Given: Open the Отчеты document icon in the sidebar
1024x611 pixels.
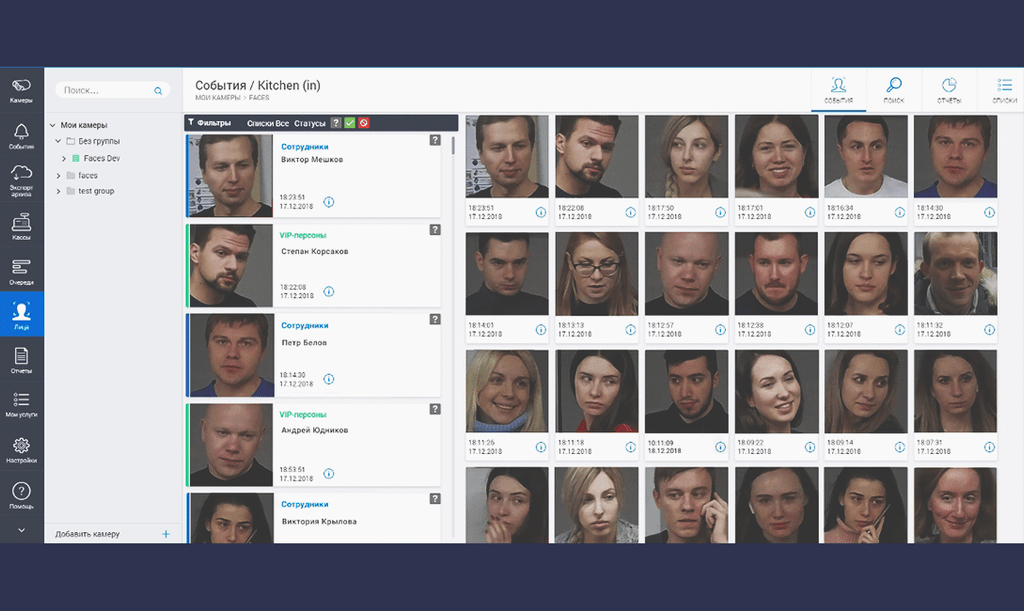Looking at the screenshot, I should point(22,360).
